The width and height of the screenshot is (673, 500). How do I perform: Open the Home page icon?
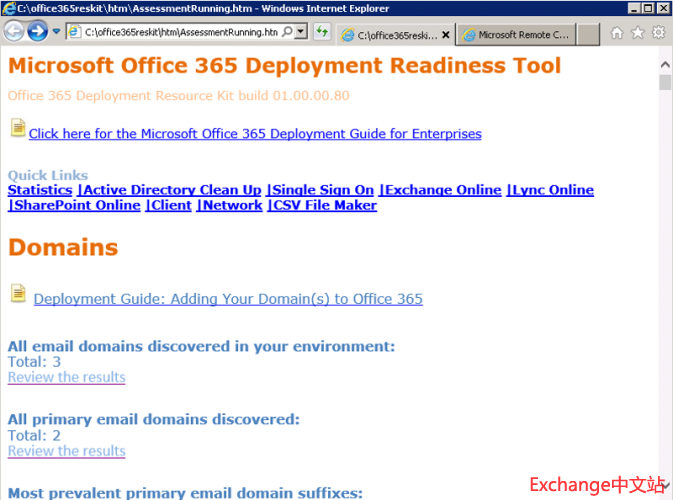tap(617, 33)
